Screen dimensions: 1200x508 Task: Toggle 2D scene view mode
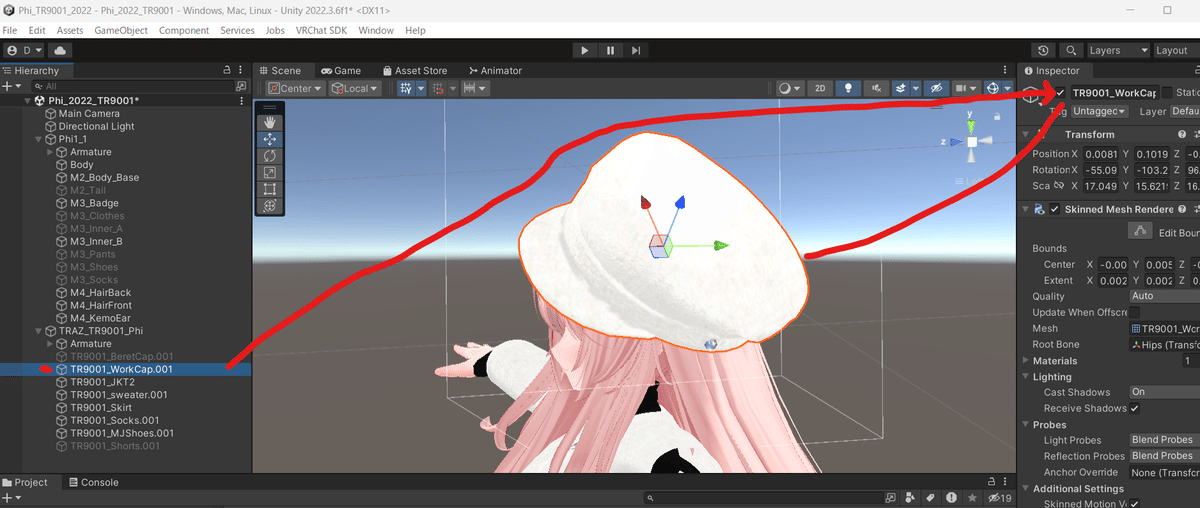pyautogui.click(x=820, y=88)
